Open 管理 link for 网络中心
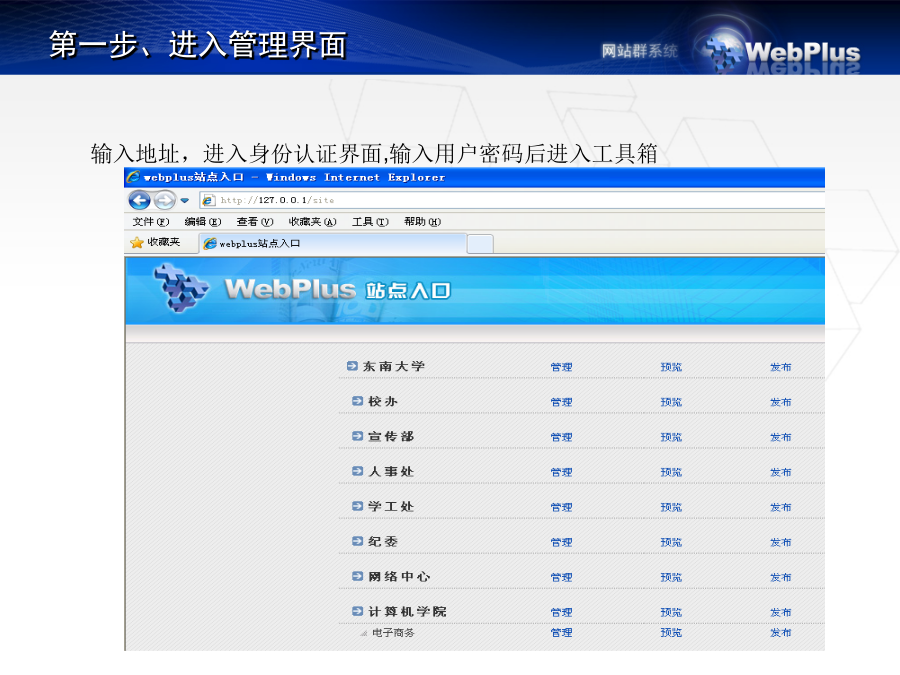The width and height of the screenshot is (900, 675). 561,577
